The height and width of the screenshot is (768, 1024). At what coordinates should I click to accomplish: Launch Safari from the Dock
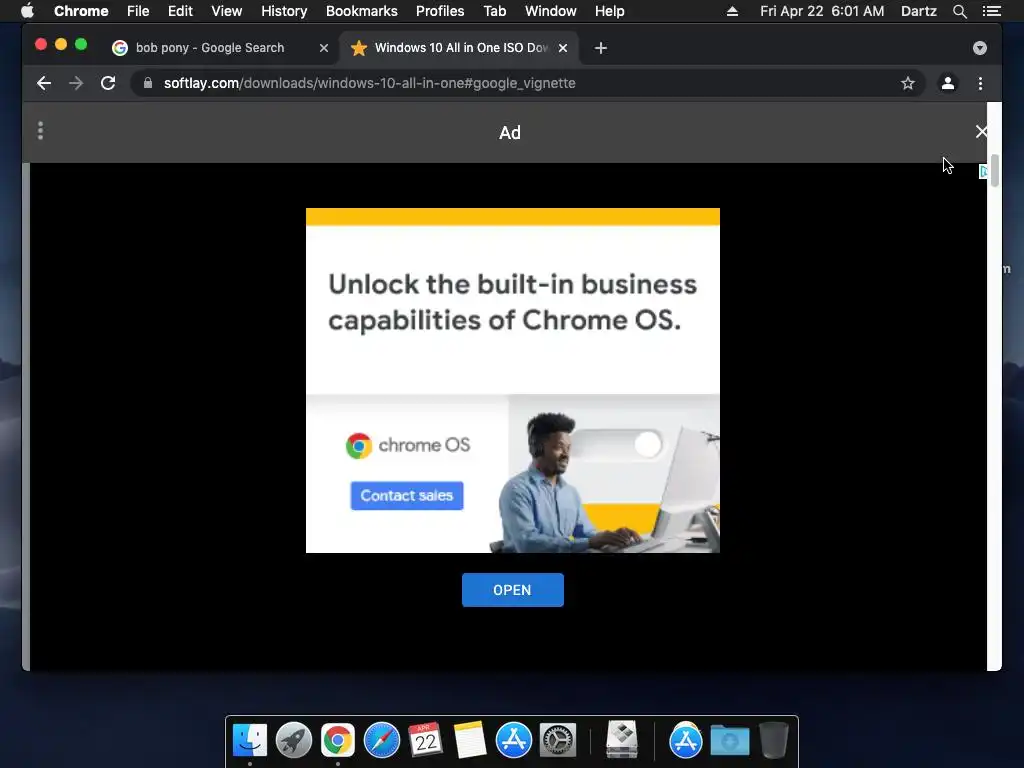[x=381, y=740]
